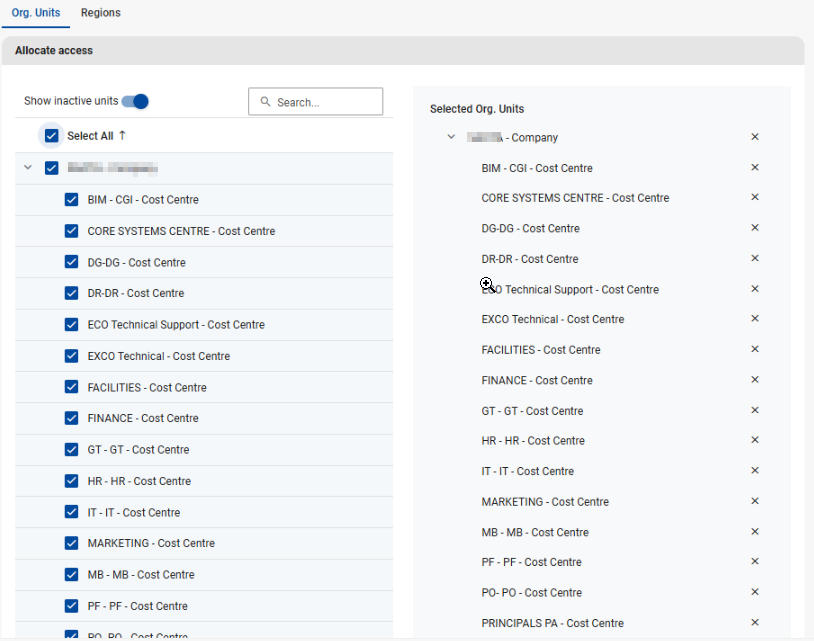This screenshot has height=641, width=814.
Task: Remove MARKETING - Cost Centre selected entry
Action: 755,501
